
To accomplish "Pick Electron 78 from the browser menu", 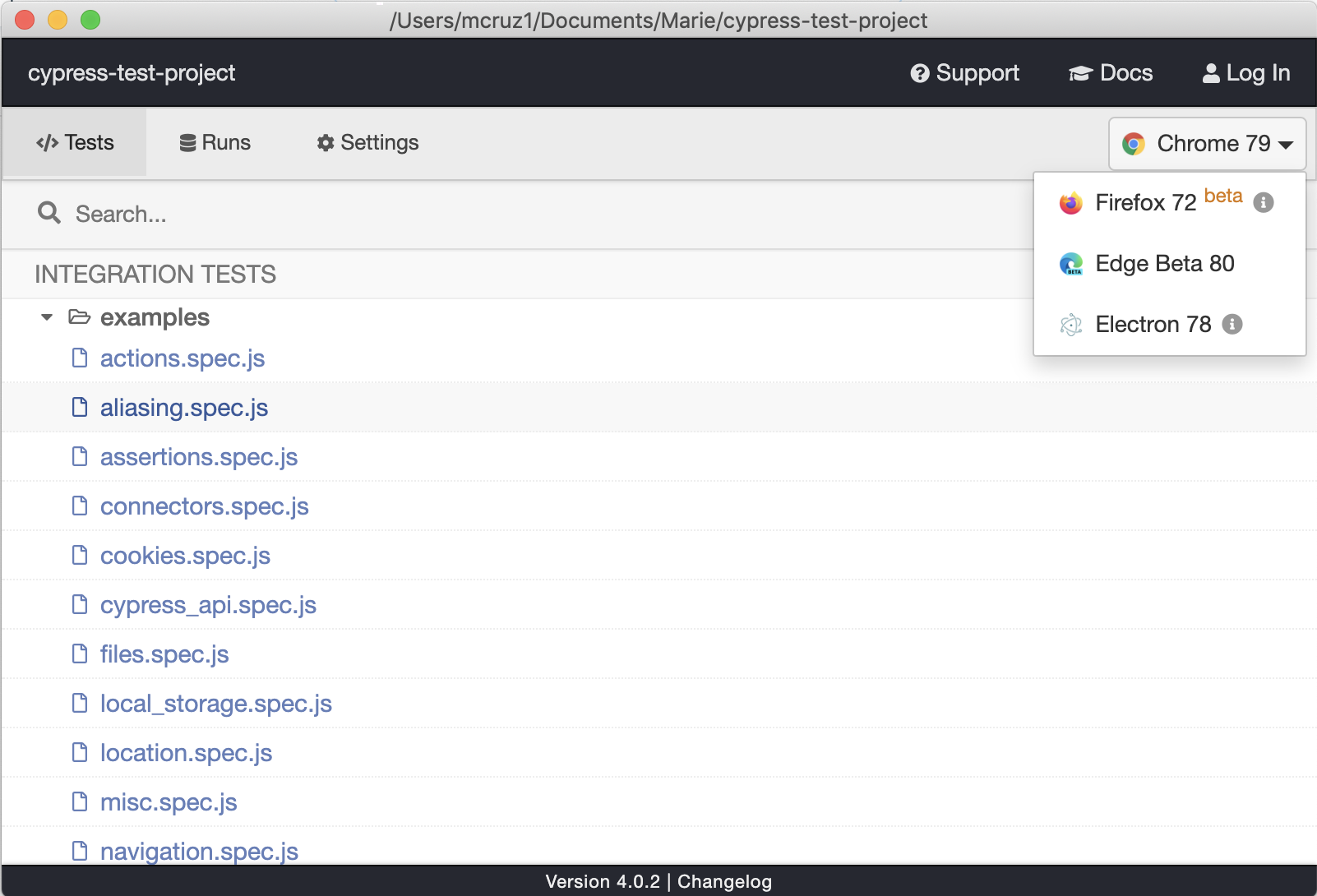I will [1169, 324].
